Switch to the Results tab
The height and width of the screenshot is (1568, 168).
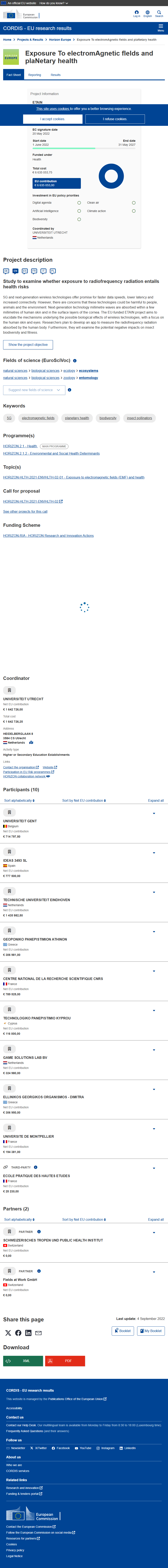55,75
